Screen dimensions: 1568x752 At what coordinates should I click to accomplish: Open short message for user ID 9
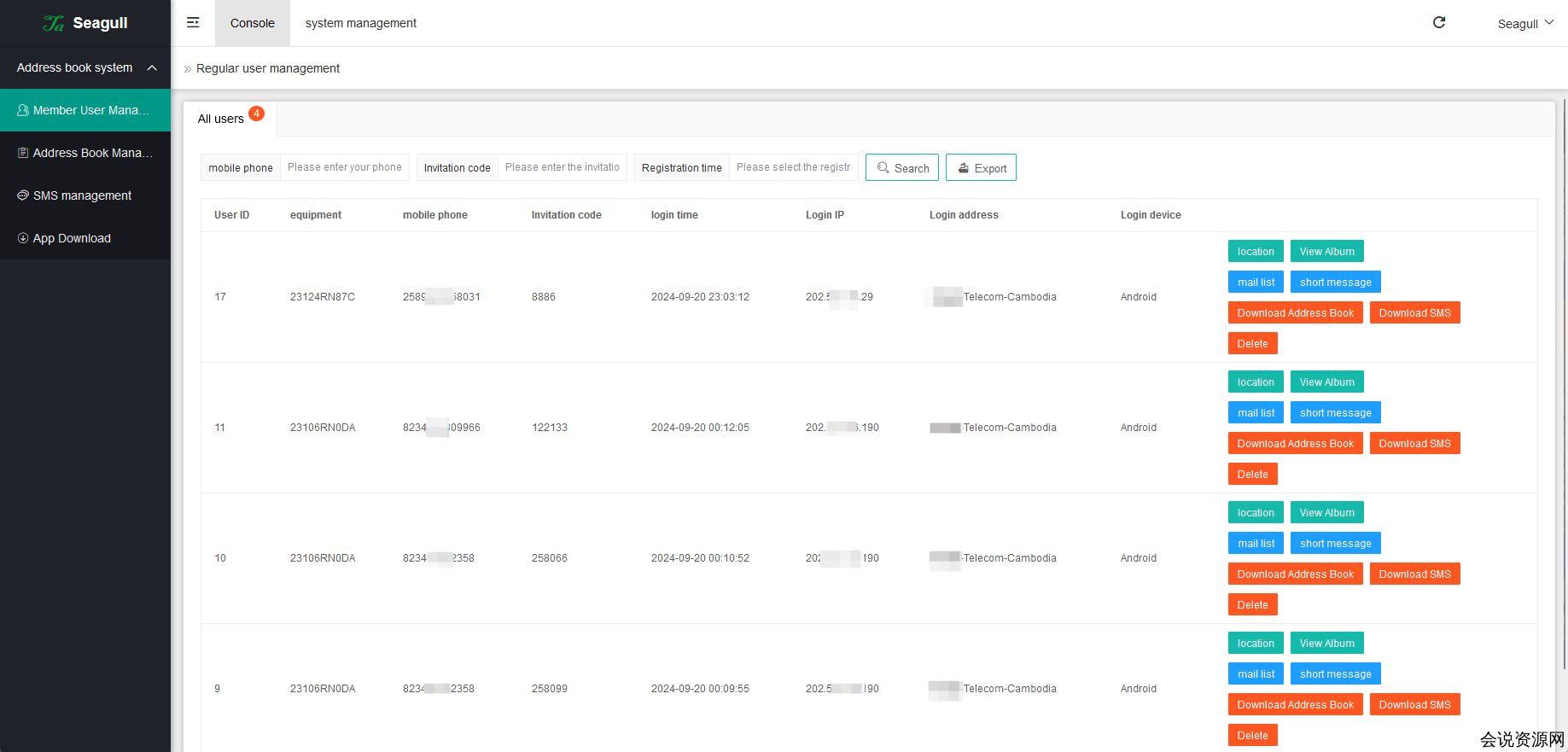click(x=1336, y=673)
